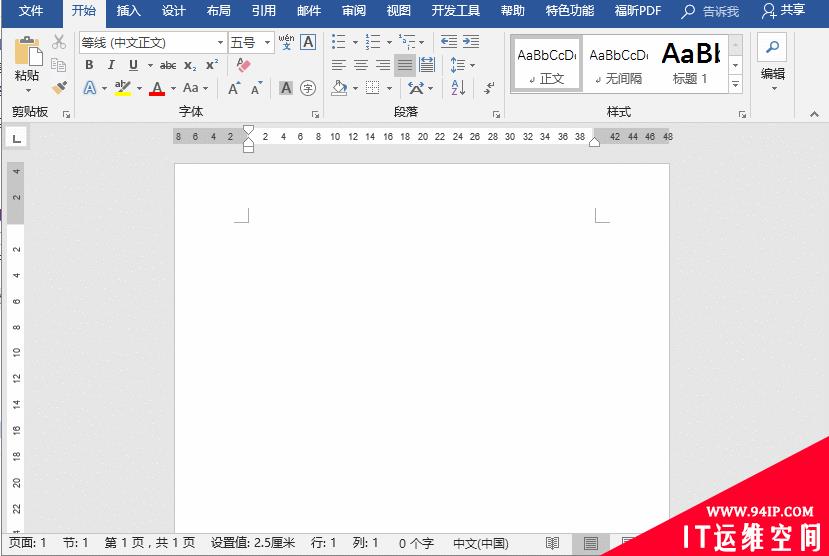Viewport: 829px width, 556px height.
Task: Open the change case (Aa) dropdown
Action: (x=195, y=88)
